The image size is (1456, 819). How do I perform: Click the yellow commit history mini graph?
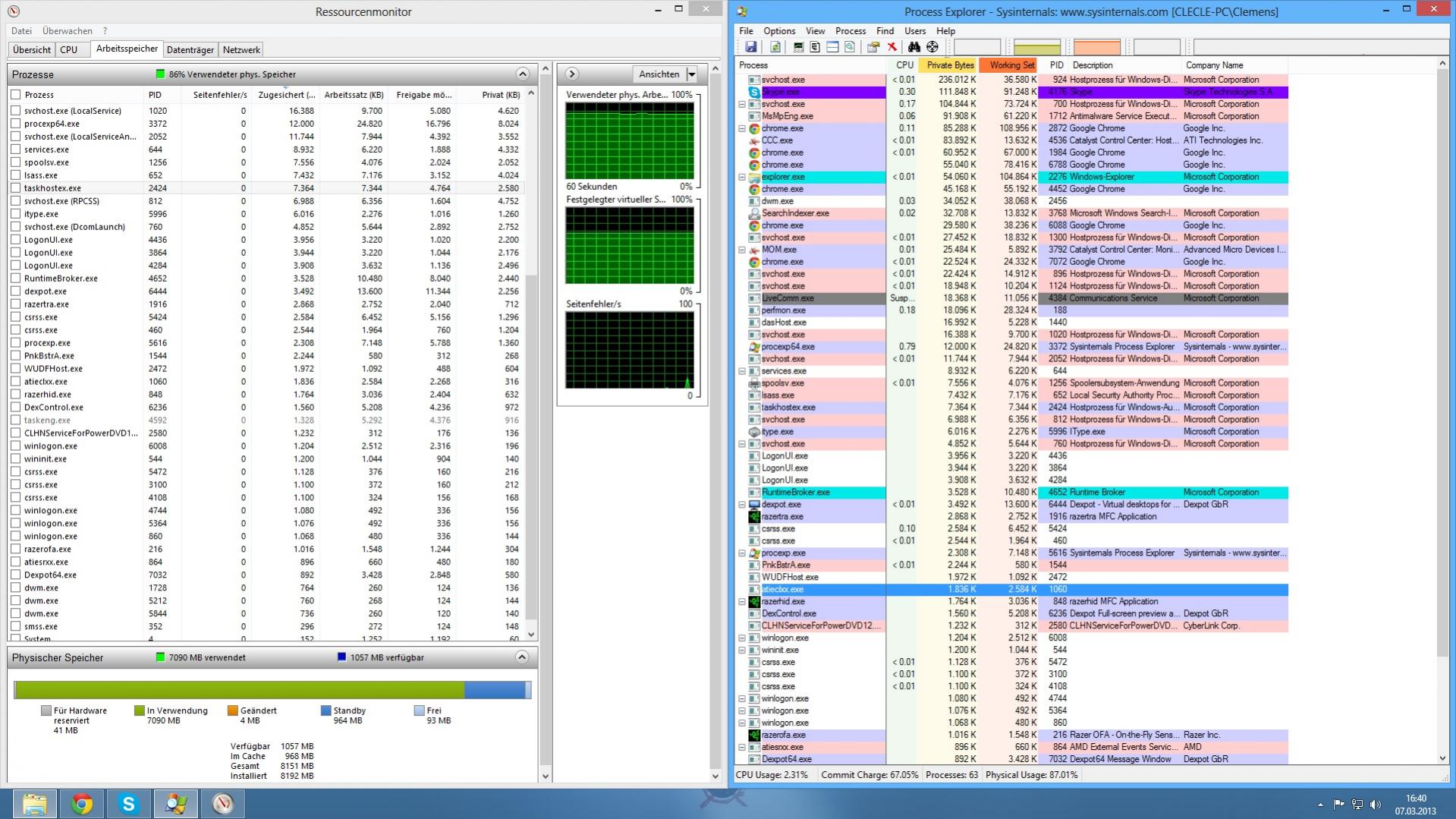1037,47
